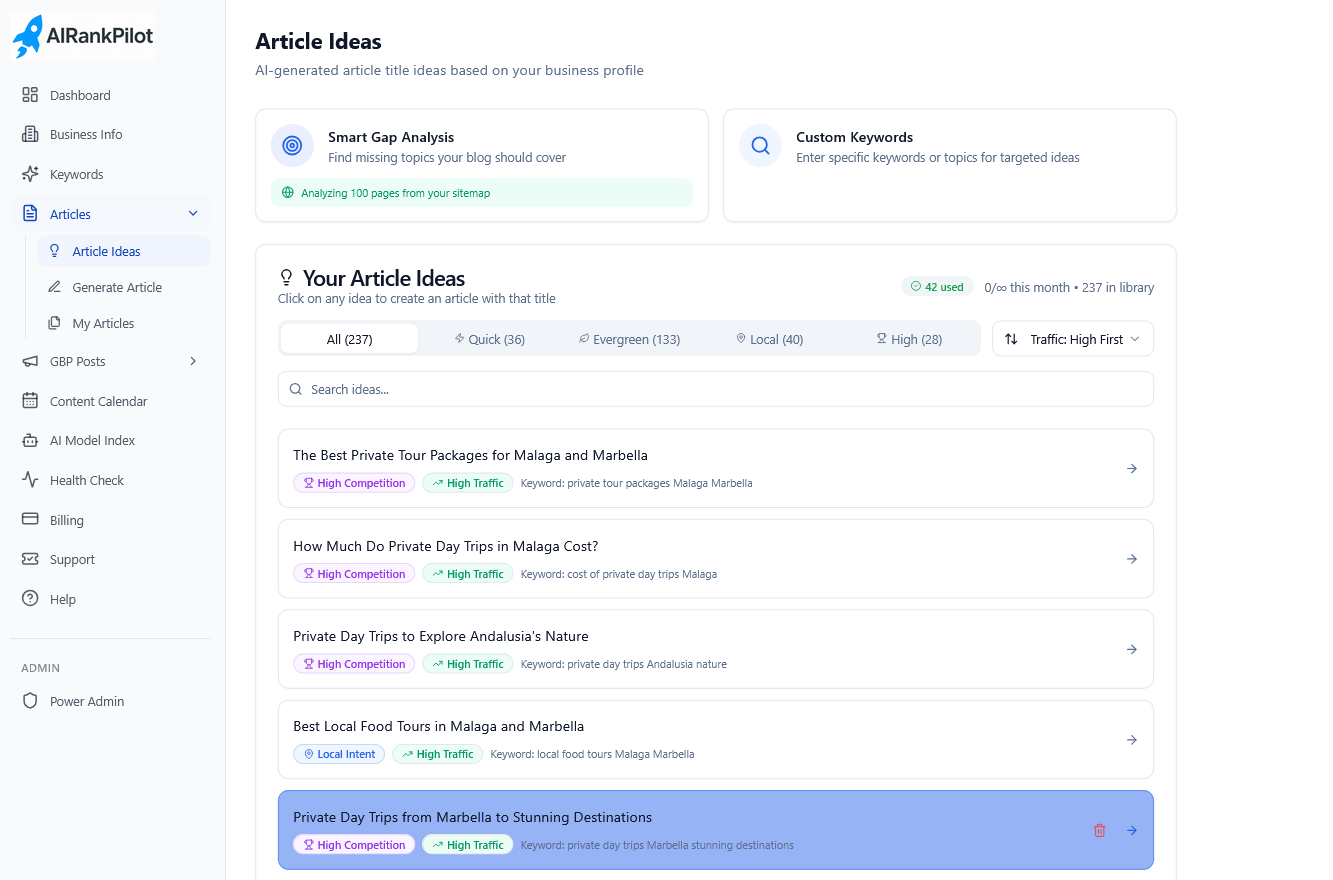Viewport: 1333px width, 880px height.
Task: Open the Content Calendar icon
Action: (x=29, y=401)
